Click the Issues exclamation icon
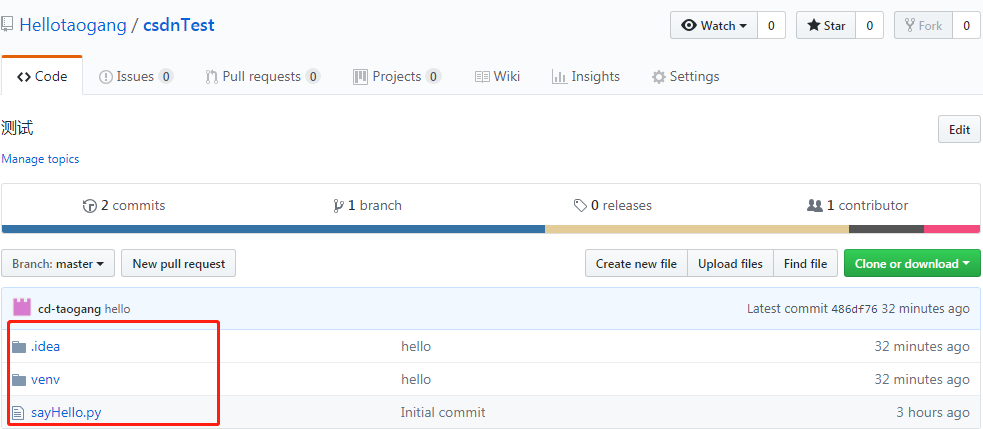The height and width of the screenshot is (429, 983). tap(106, 77)
